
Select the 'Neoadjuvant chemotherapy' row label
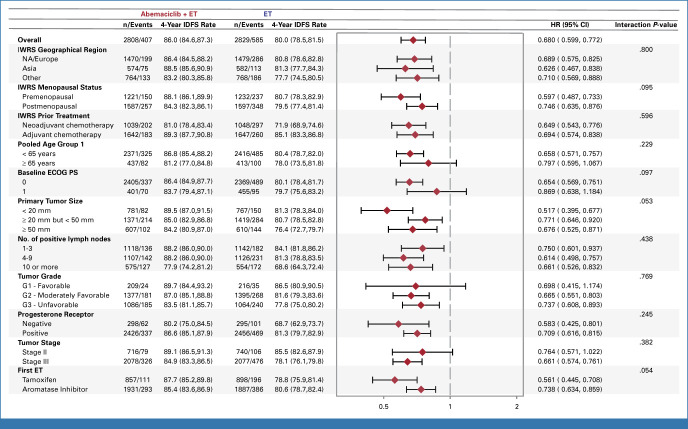click(x=68, y=125)
